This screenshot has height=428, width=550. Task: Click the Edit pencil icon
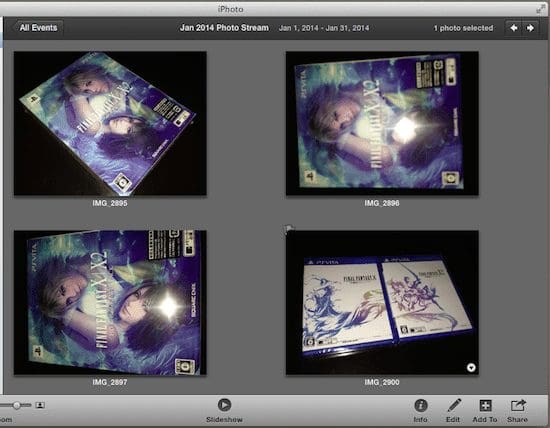(x=454, y=406)
